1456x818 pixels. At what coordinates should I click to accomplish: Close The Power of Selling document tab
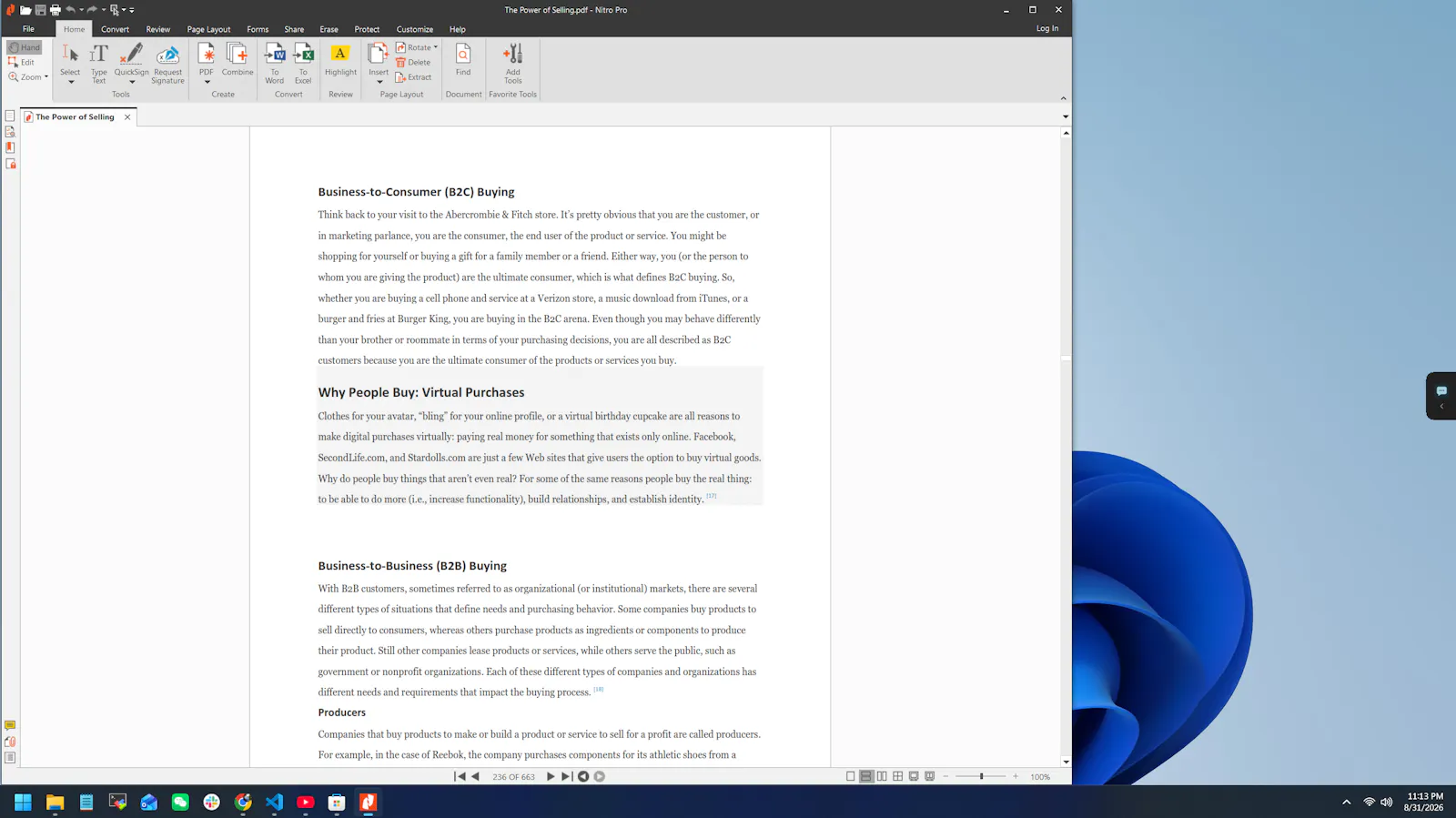click(x=127, y=116)
